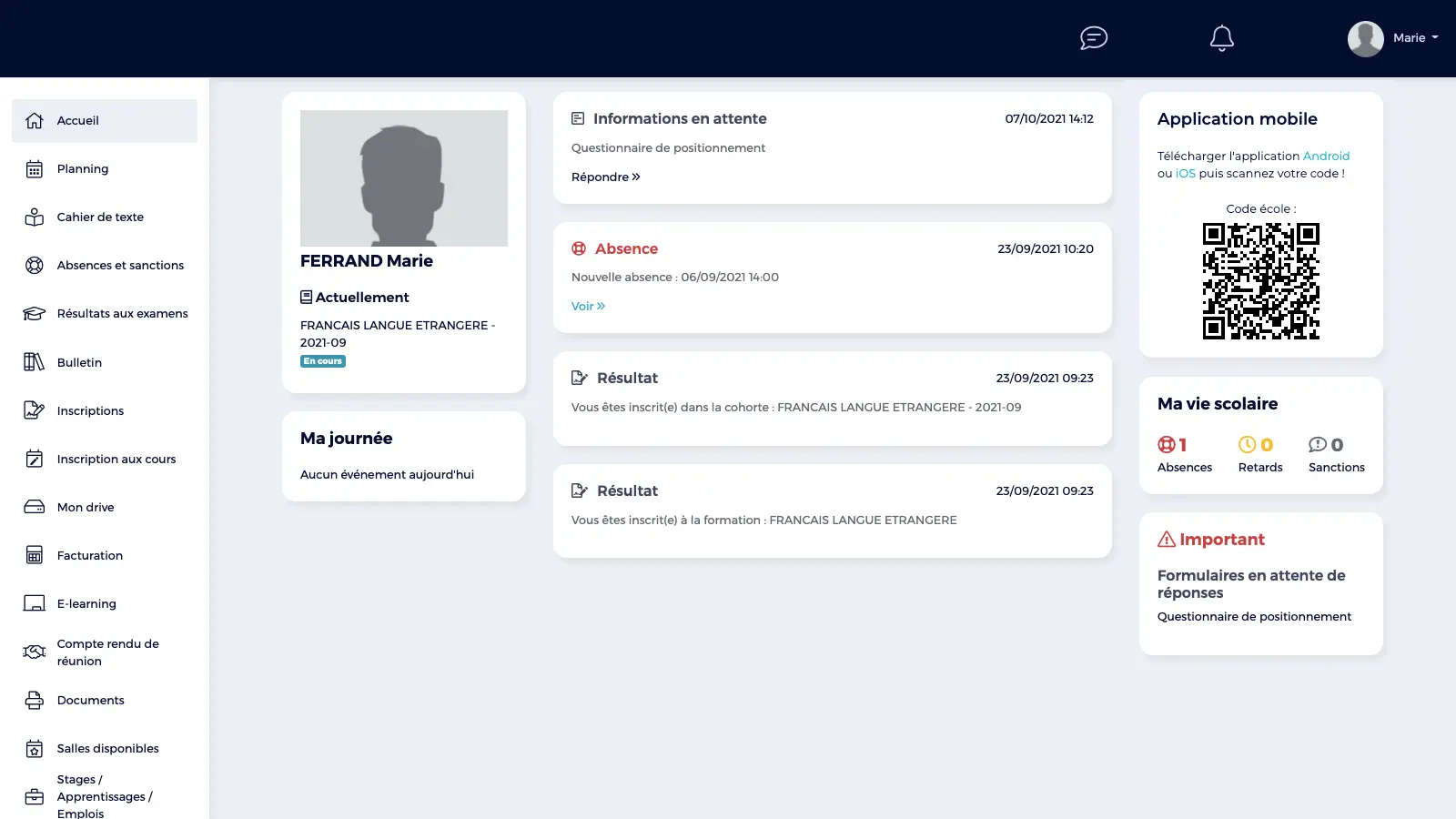Click the Planning calendar icon

coord(35,169)
